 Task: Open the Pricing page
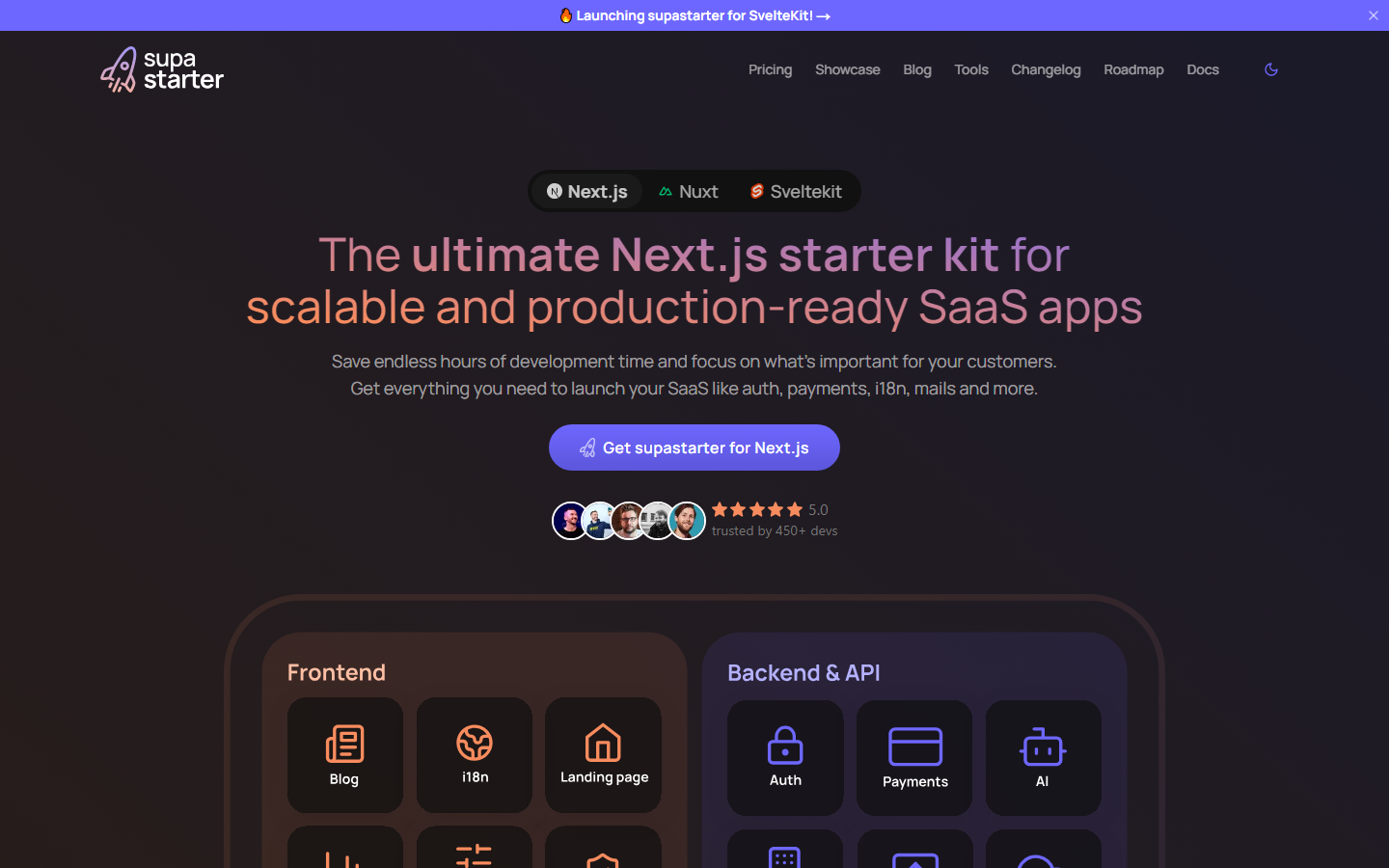770,69
